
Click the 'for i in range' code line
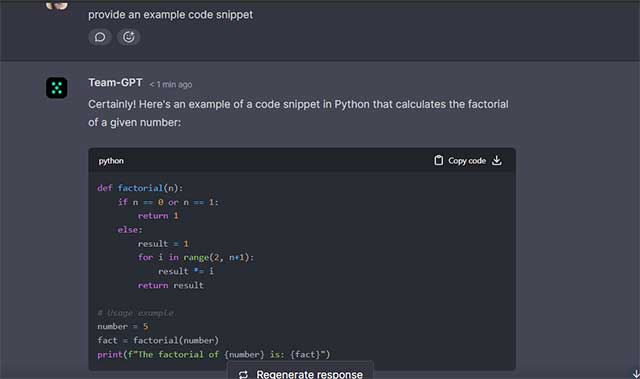click(196, 257)
